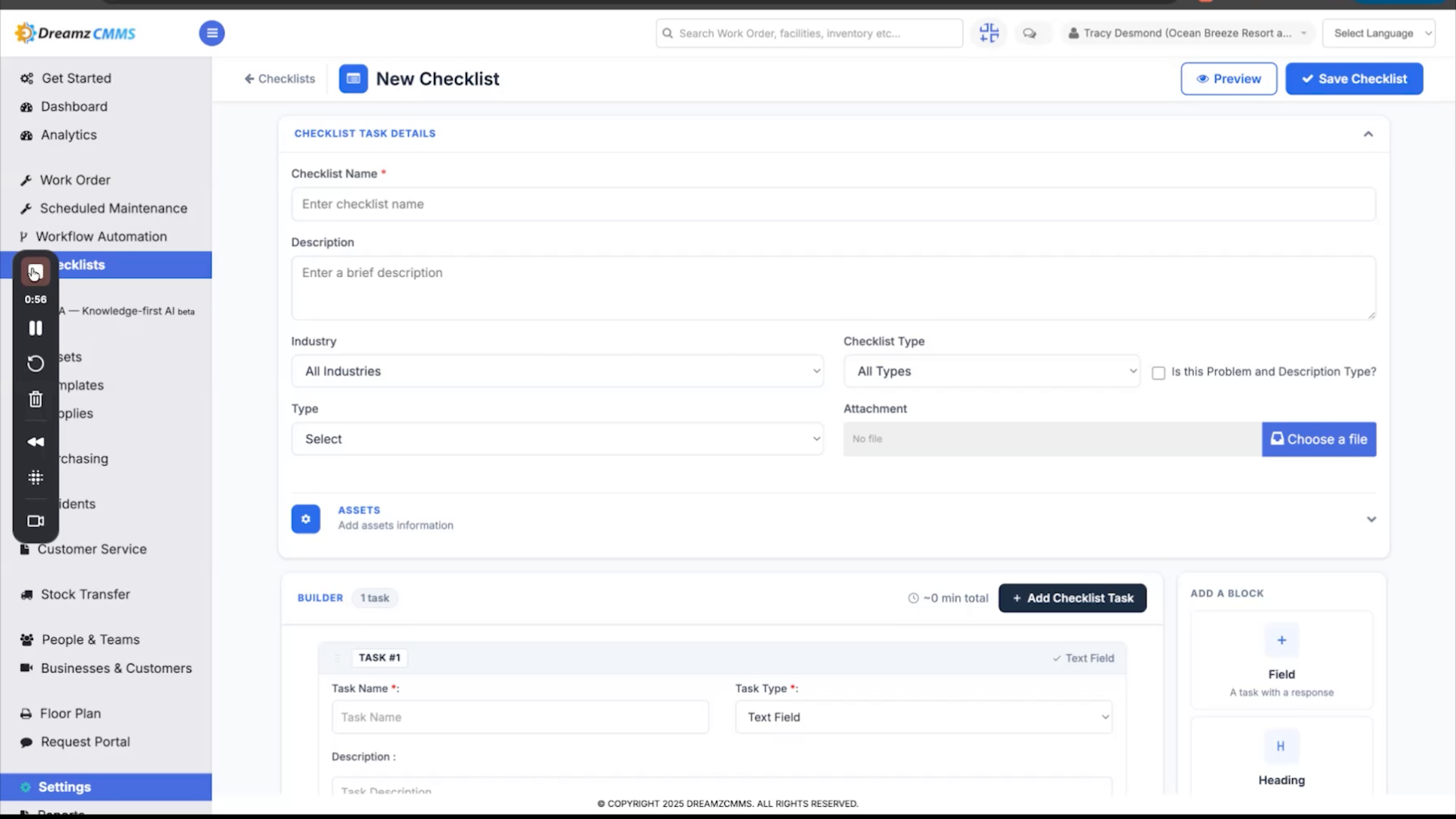Open the Select Language dropdown
The image size is (1456, 819).
coord(1378,33)
